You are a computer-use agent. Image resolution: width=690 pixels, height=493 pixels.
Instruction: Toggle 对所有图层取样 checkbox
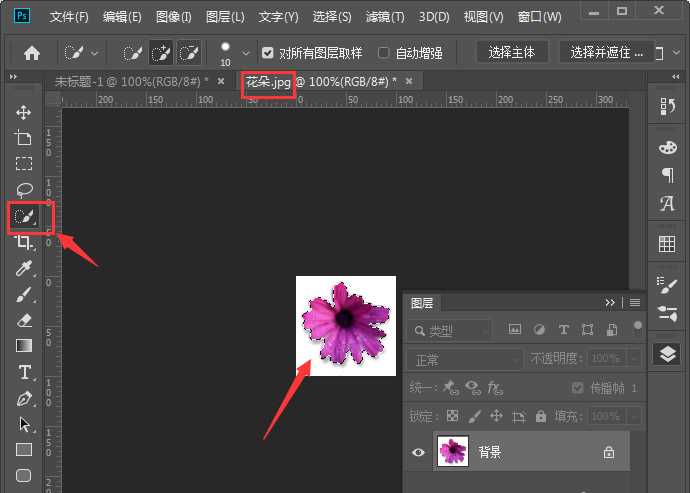coord(267,53)
